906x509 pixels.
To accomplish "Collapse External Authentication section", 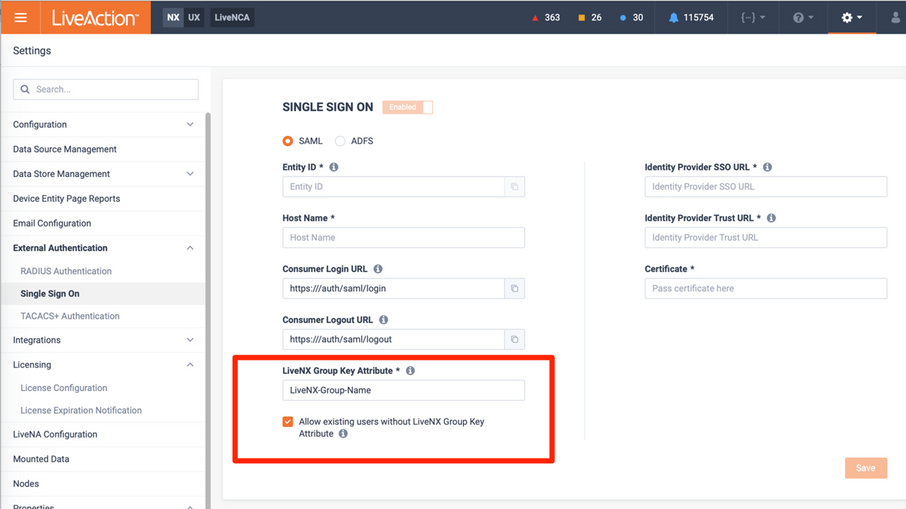I will [190, 248].
